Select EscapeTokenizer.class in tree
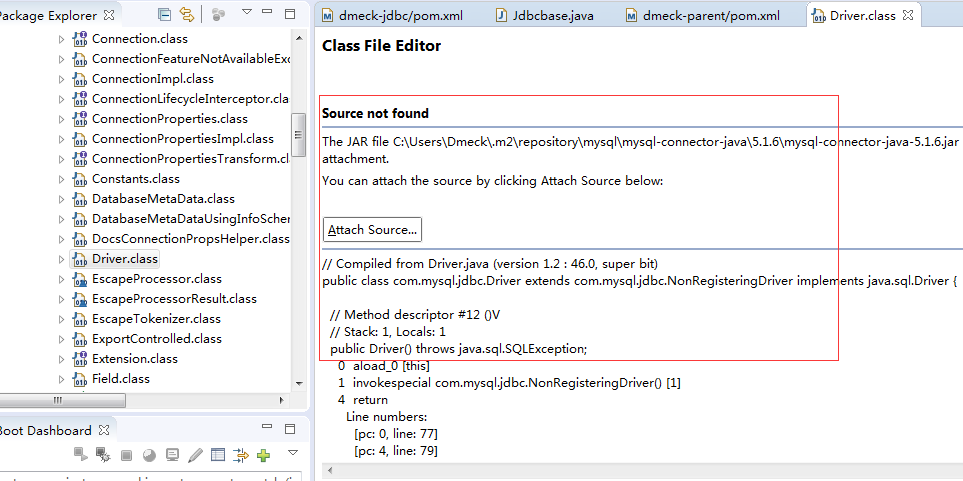 156,319
